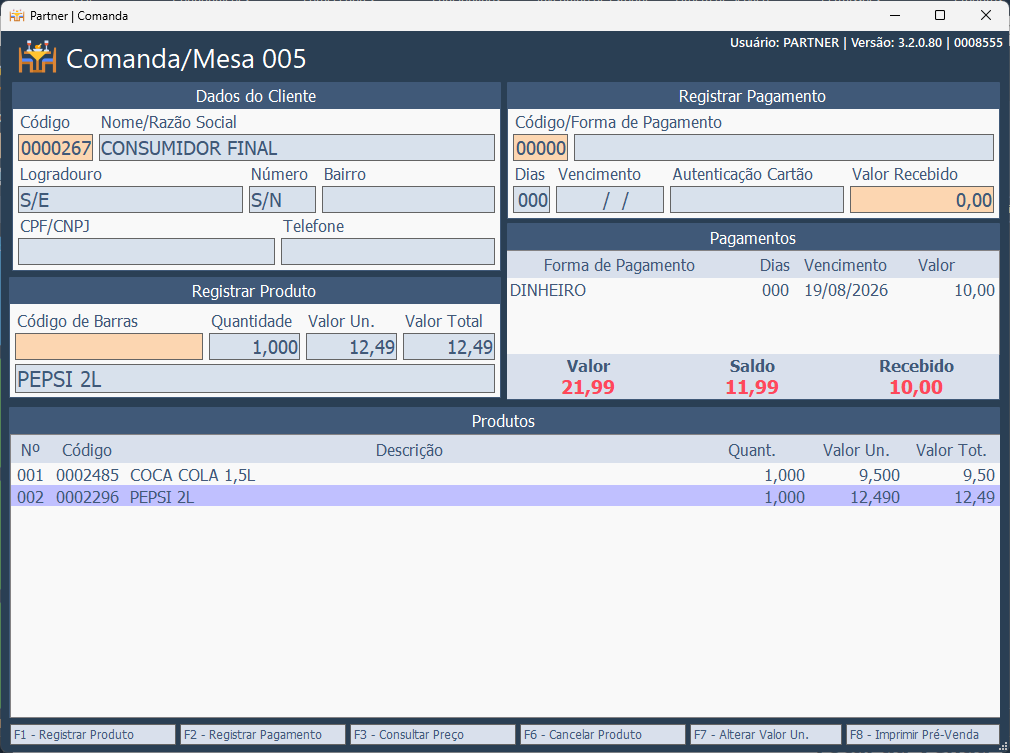The height and width of the screenshot is (753, 1010).
Task: Click the Saldo amount 11,99
Action: click(752, 387)
